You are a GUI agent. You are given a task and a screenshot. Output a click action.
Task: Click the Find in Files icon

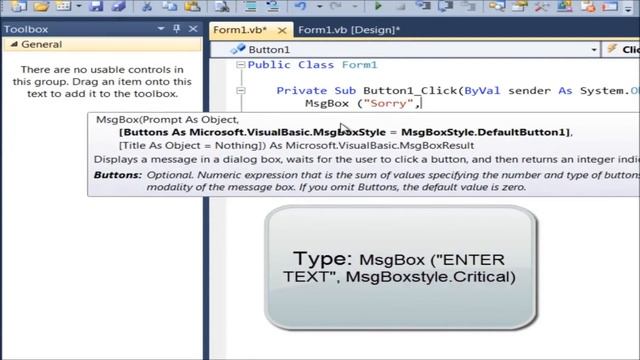[222, 6]
